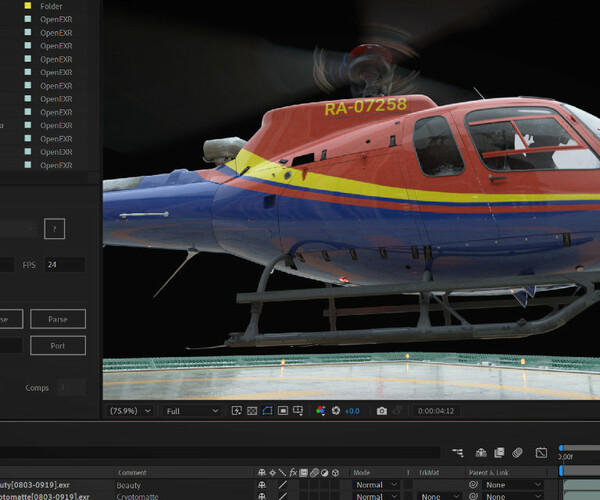This screenshot has height=500, width=600.
Task: Click the parent pick whip on Beauty layer
Action: click(473, 485)
